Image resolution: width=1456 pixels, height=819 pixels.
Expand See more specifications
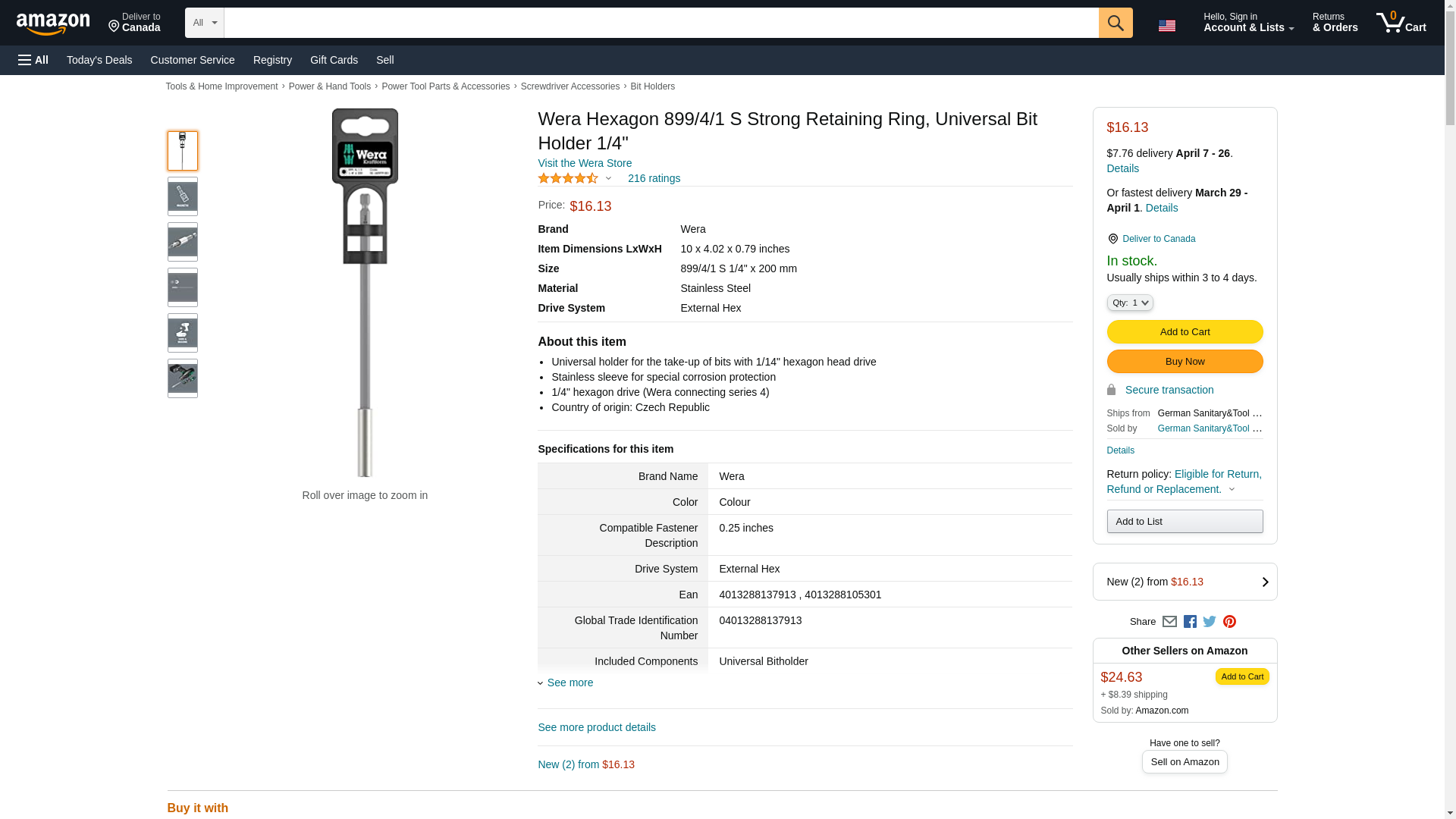(570, 682)
